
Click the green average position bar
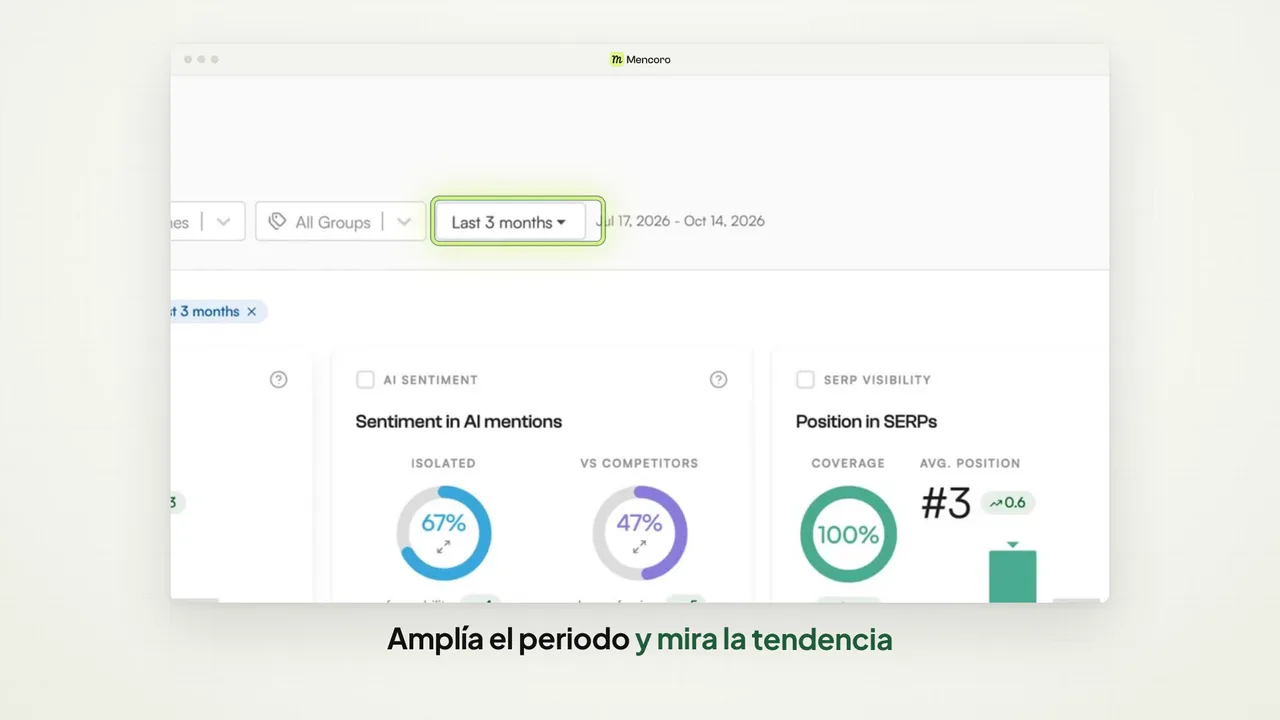click(1012, 575)
